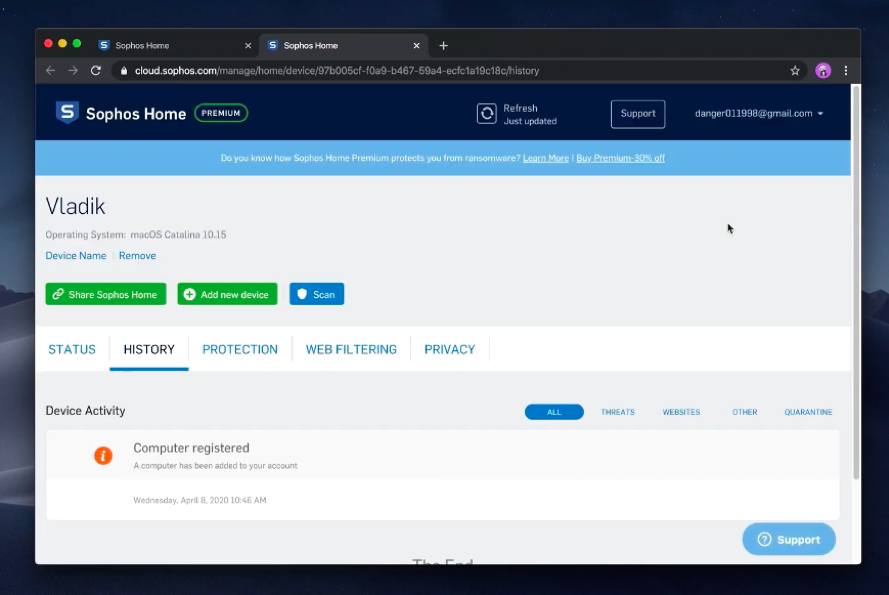Click the Sophos Home shield logo
The height and width of the screenshot is (595, 889).
tap(67, 112)
